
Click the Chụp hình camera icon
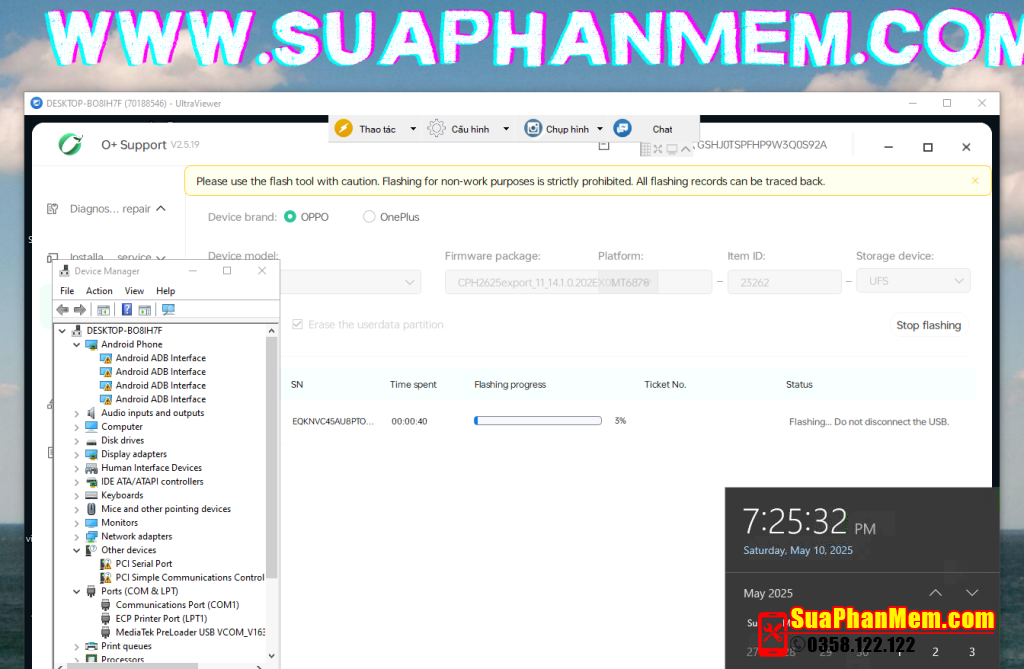tap(534, 129)
